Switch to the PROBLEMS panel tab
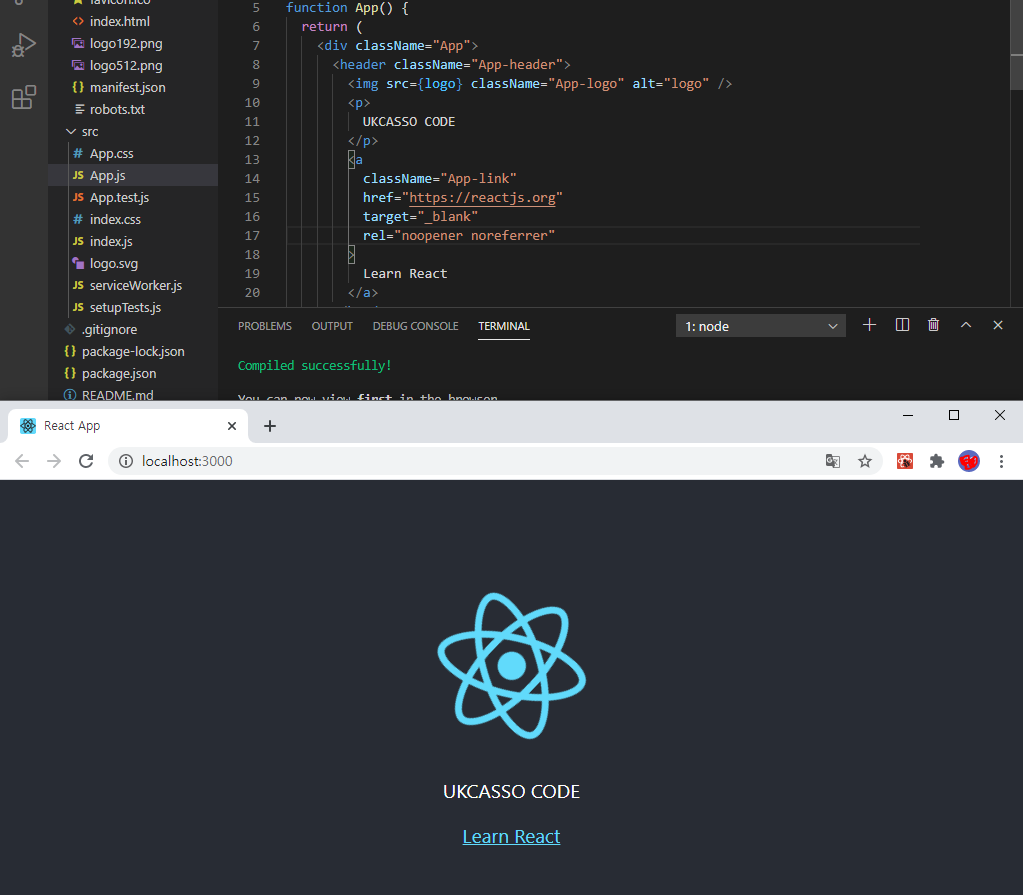 265,326
